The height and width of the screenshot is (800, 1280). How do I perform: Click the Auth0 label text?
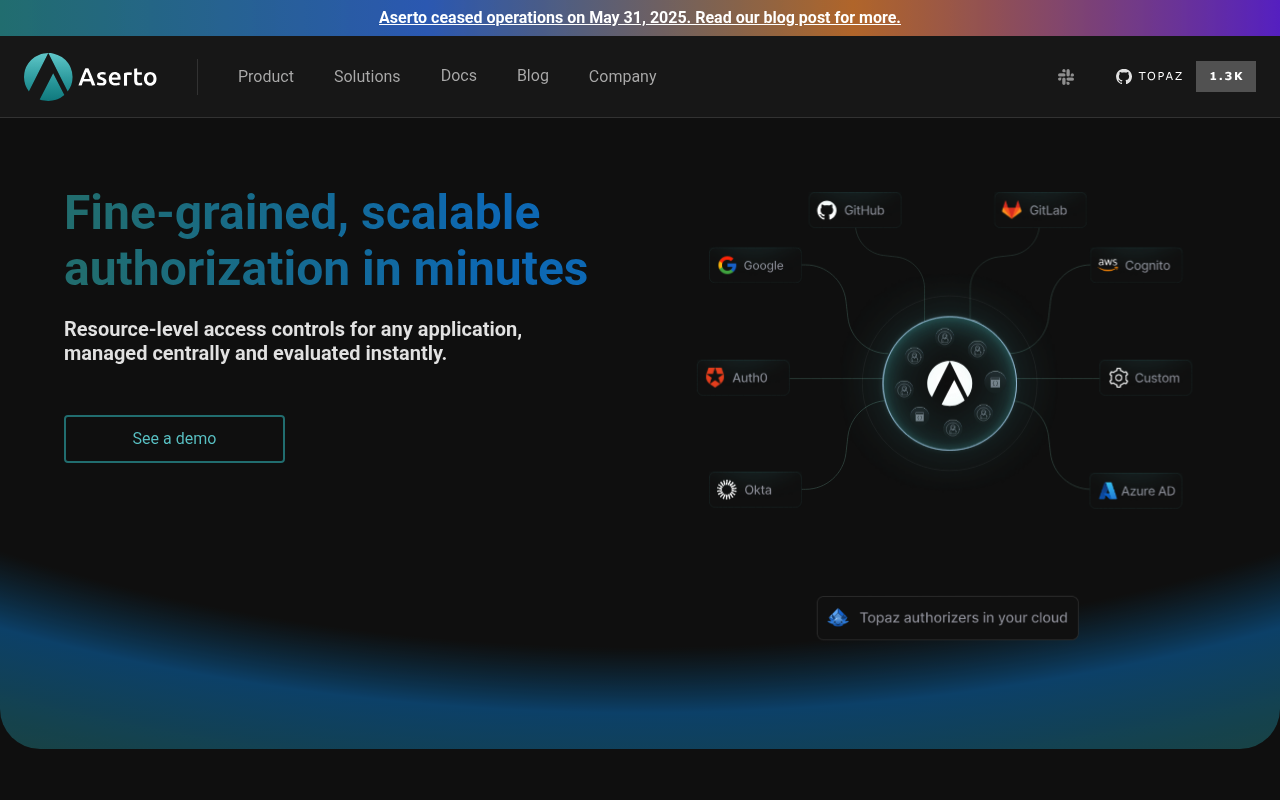point(750,378)
